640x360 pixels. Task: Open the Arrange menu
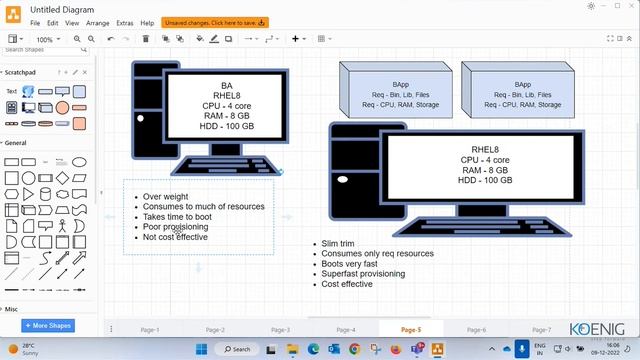coord(98,23)
